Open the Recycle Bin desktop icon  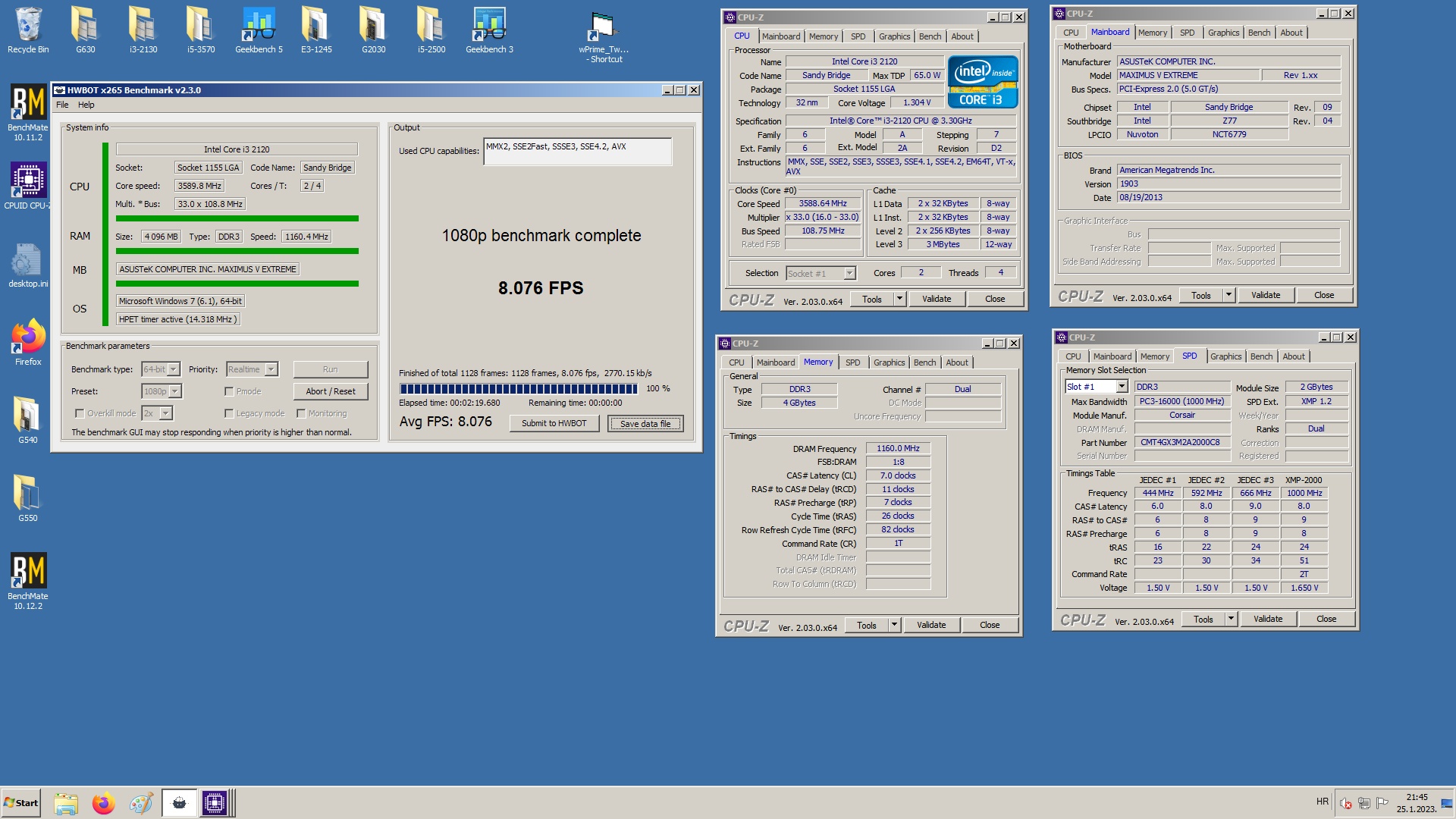coord(28,30)
